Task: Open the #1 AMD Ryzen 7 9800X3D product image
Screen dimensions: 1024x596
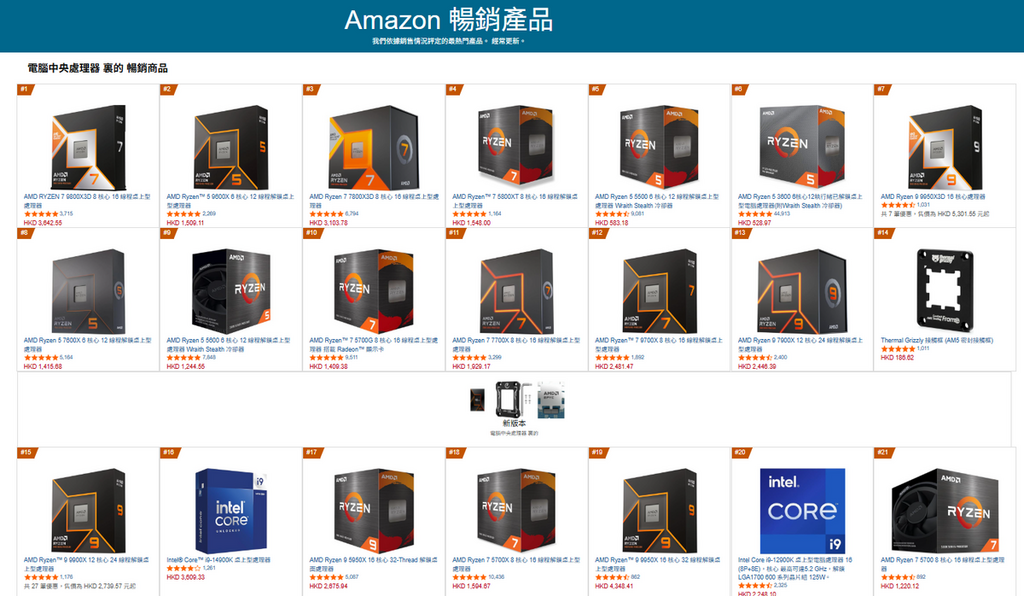Action: click(88, 148)
